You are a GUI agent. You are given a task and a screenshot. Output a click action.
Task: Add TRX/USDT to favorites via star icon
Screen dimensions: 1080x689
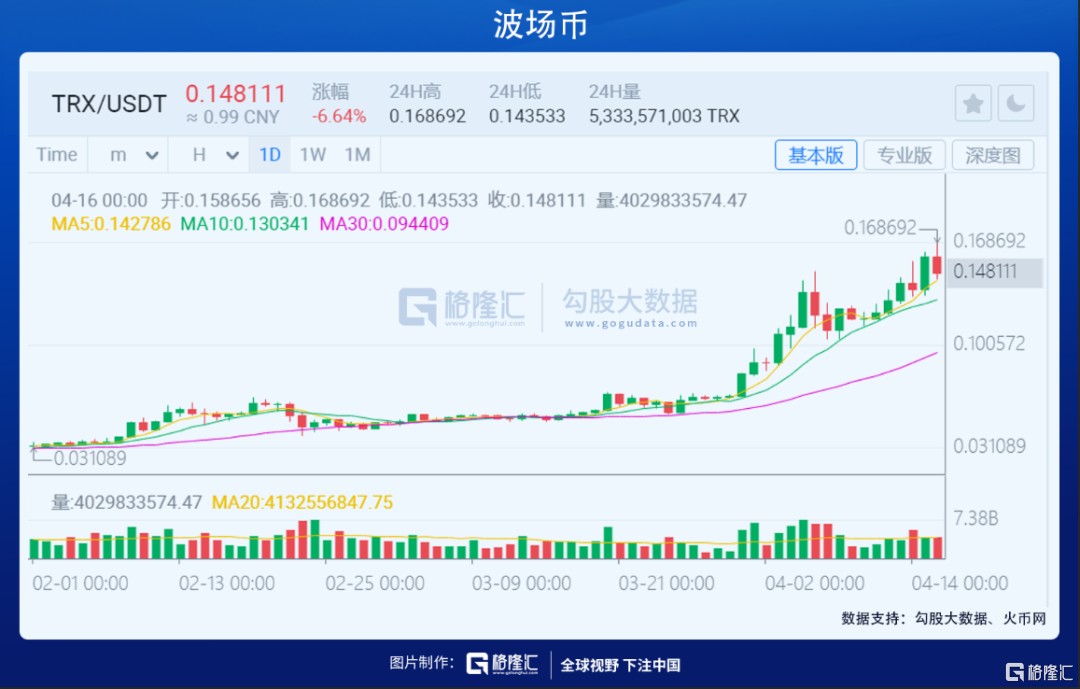(x=973, y=103)
